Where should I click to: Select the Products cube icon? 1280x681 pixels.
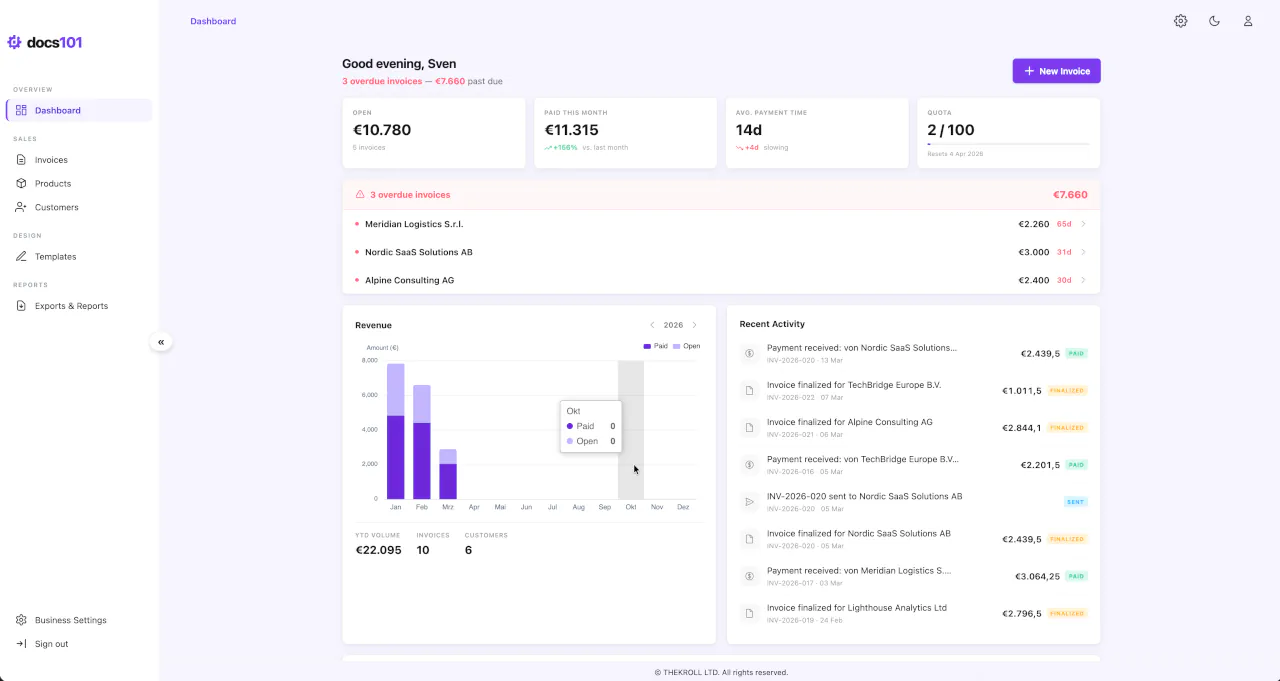tap(22, 183)
